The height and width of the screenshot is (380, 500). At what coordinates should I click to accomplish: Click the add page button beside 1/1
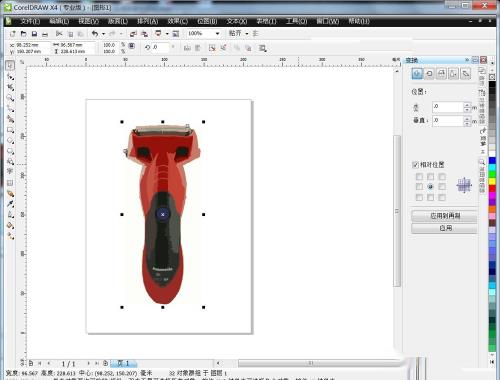105,363
